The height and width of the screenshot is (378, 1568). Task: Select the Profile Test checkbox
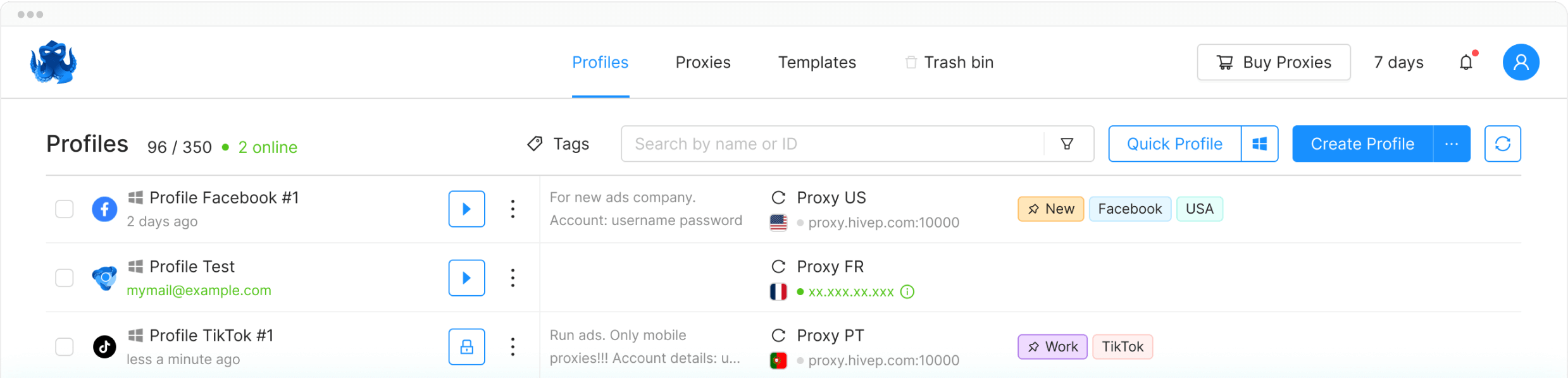[x=65, y=278]
